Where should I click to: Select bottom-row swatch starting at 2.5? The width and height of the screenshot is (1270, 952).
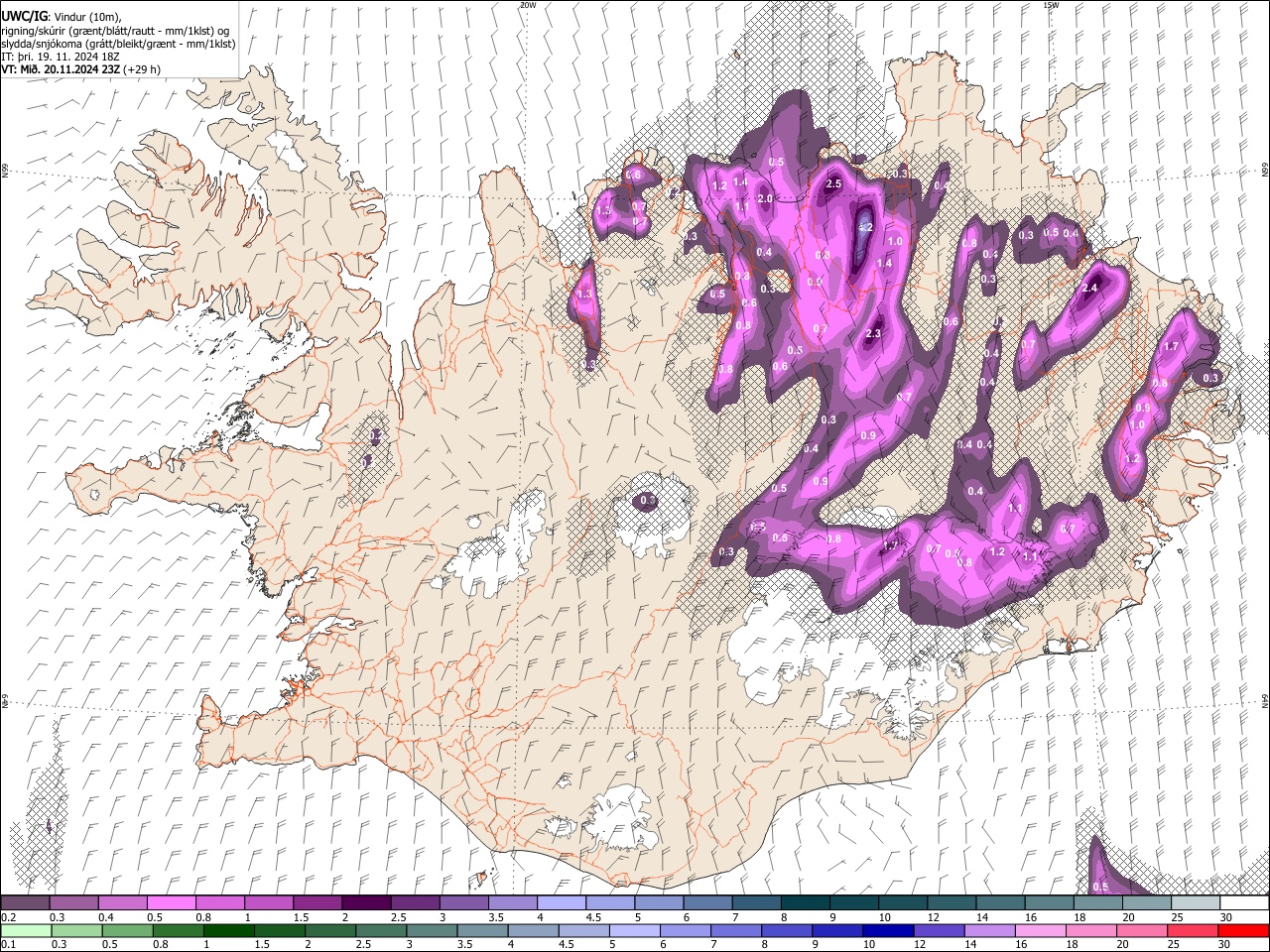[381, 930]
